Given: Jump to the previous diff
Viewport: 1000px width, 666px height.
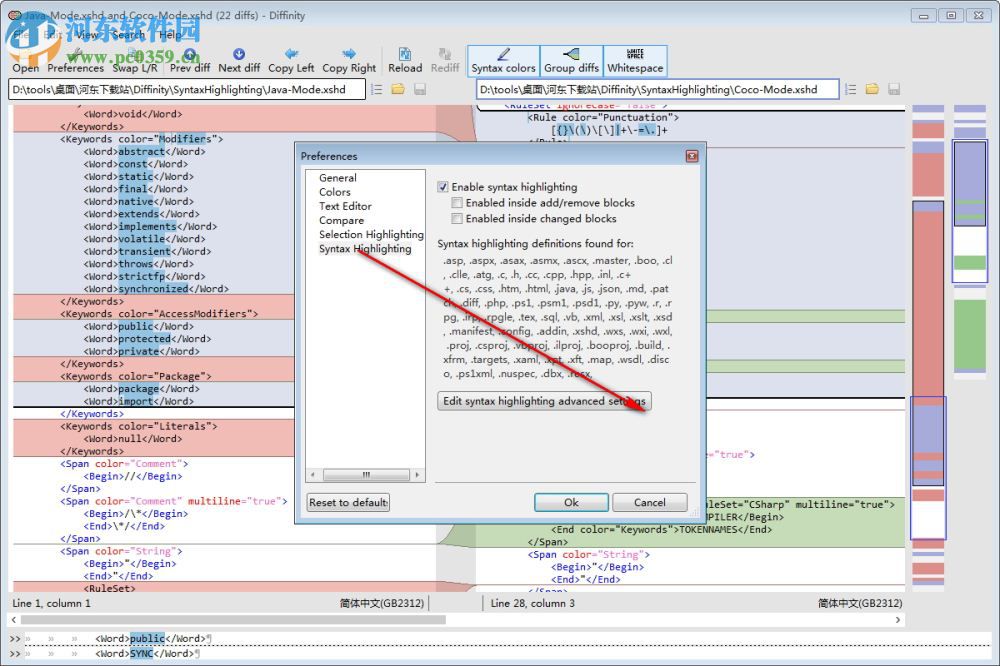Looking at the screenshot, I should [x=190, y=61].
